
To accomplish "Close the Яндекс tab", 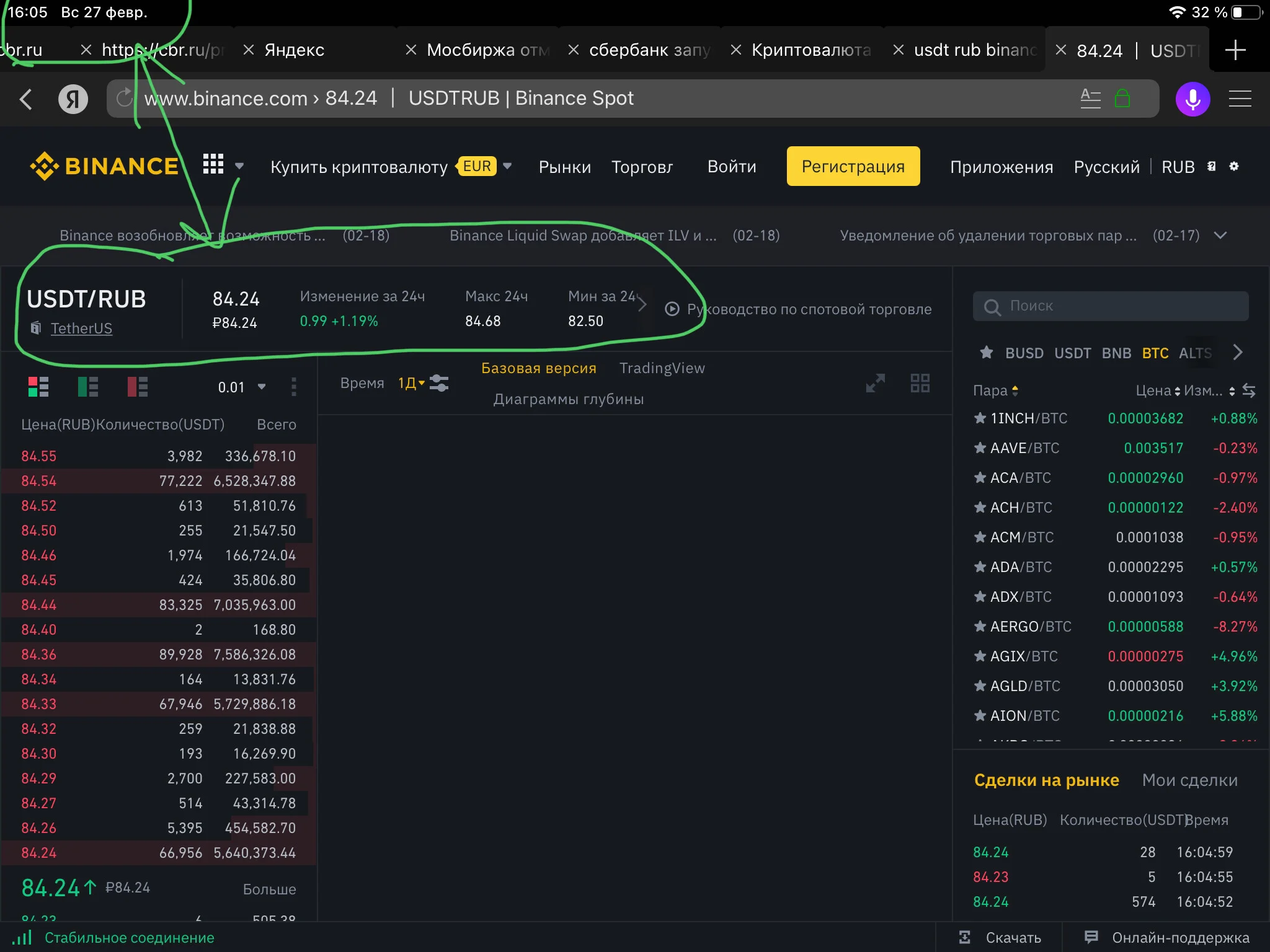I will pyautogui.click(x=248, y=50).
